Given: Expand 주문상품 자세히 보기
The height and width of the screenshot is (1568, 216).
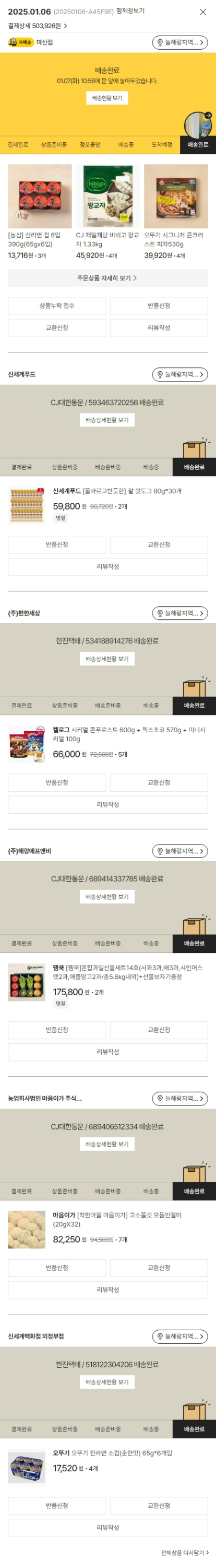Looking at the screenshot, I should pos(107,278).
